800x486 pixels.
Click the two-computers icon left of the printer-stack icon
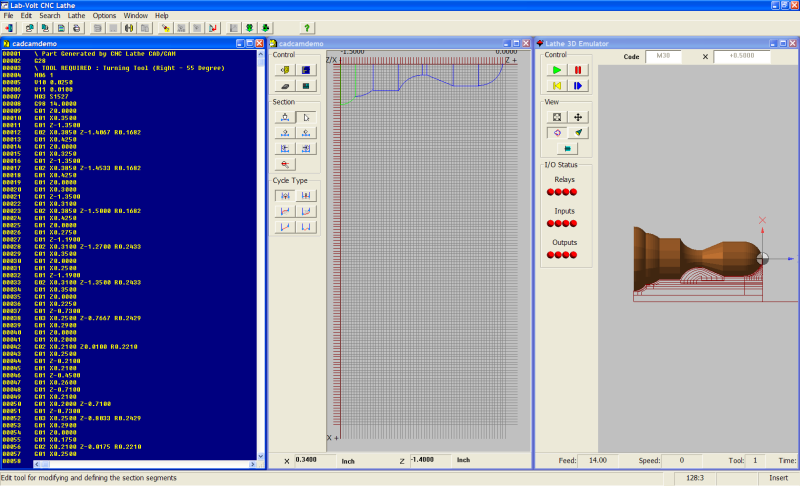[x=29, y=28]
